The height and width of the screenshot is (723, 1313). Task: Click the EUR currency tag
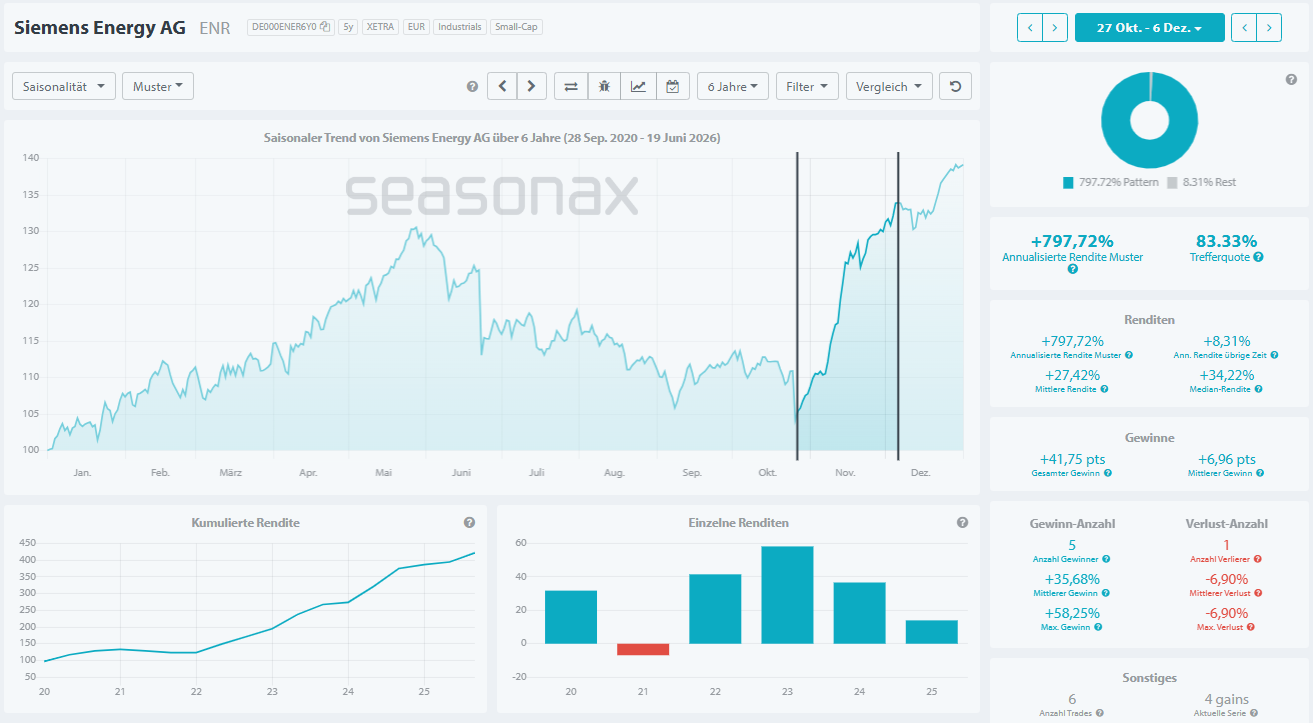coord(416,27)
